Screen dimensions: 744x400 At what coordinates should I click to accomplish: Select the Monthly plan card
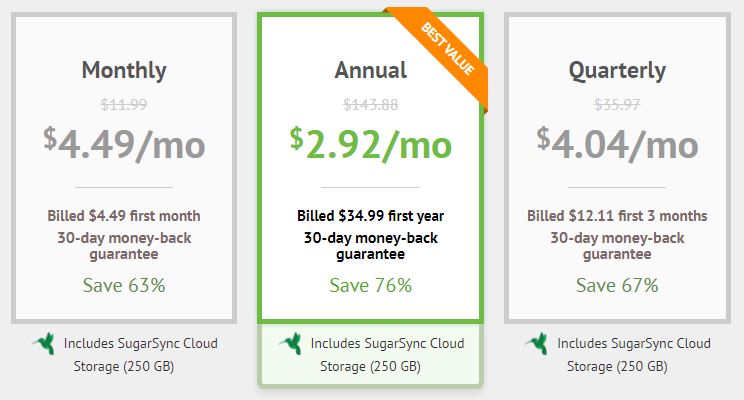click(x=124, y=168)
